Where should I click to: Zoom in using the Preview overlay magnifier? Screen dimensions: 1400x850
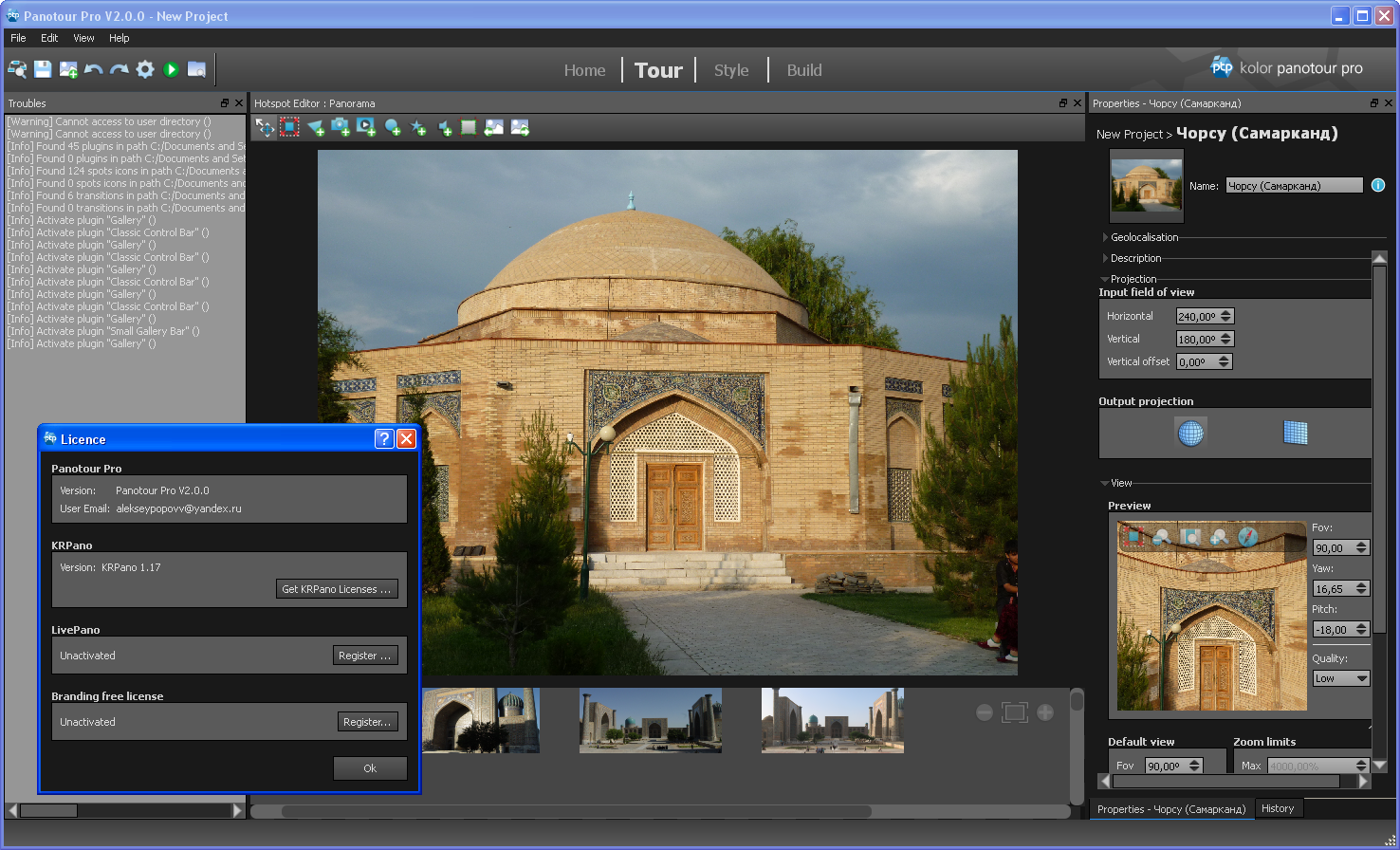point(1219,537)
